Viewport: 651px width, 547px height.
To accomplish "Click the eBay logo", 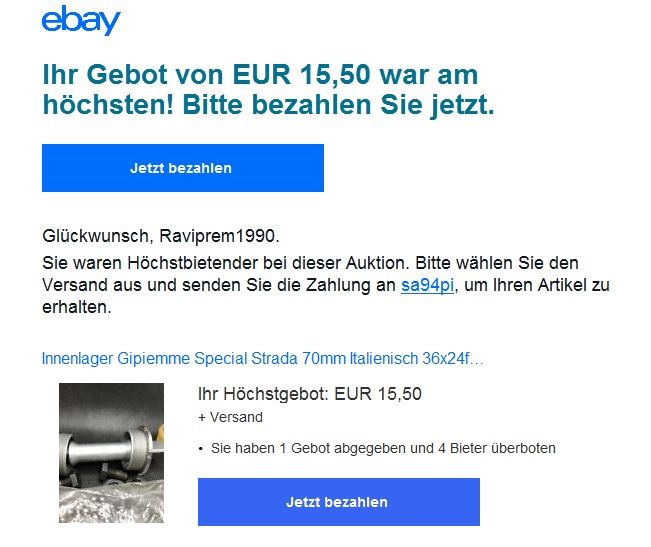I will point(81,20).
